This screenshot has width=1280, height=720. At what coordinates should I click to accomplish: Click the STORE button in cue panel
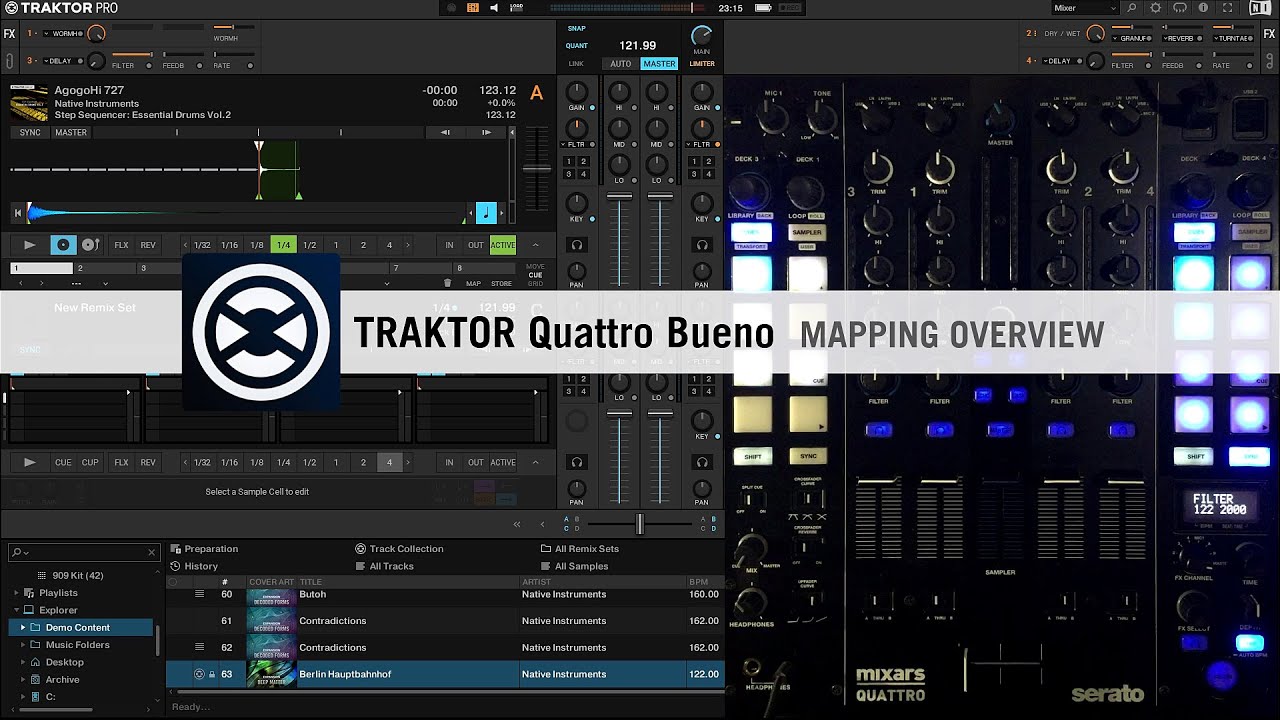501,284
